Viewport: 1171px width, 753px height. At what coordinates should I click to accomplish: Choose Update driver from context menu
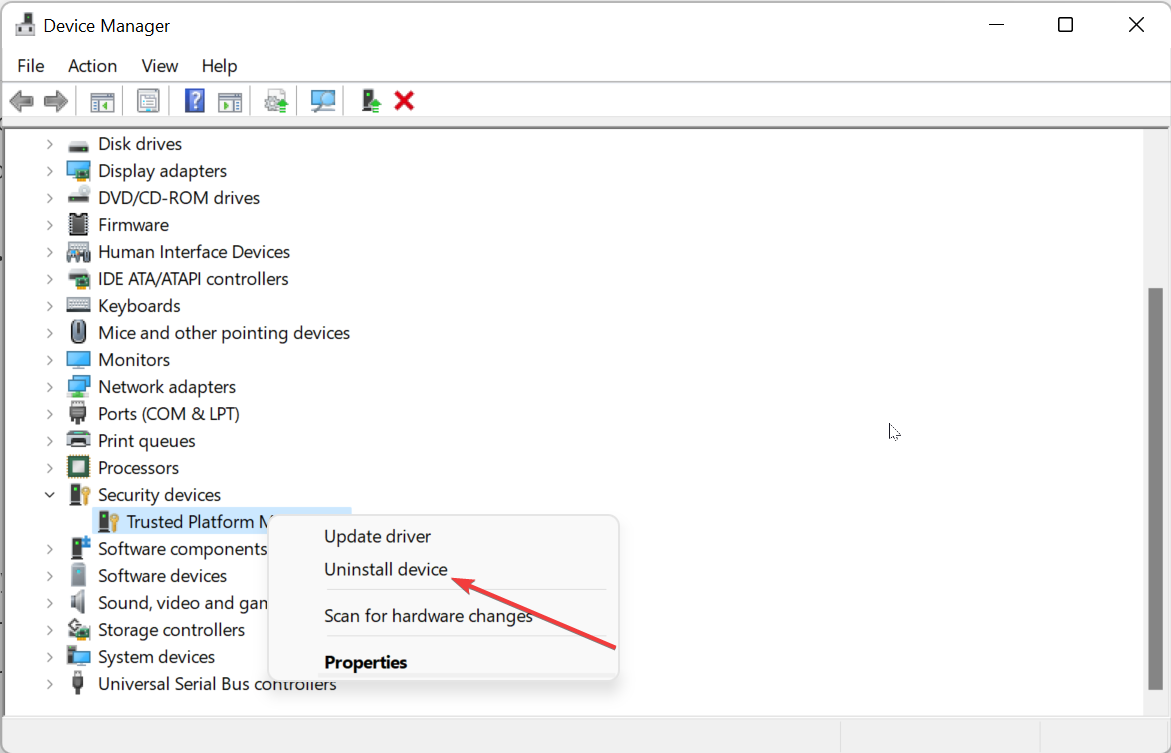[x=377, y=536]
